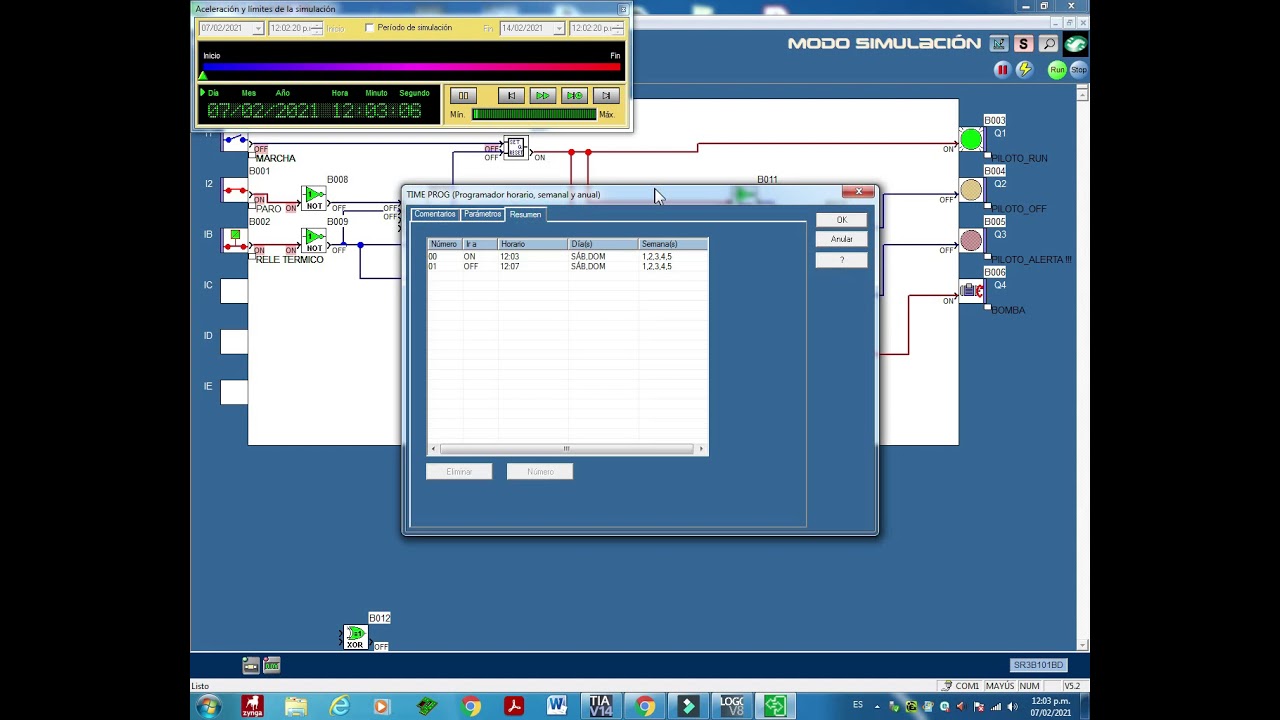
Task: Select the Resumen tab
Action: click(525, 214)
